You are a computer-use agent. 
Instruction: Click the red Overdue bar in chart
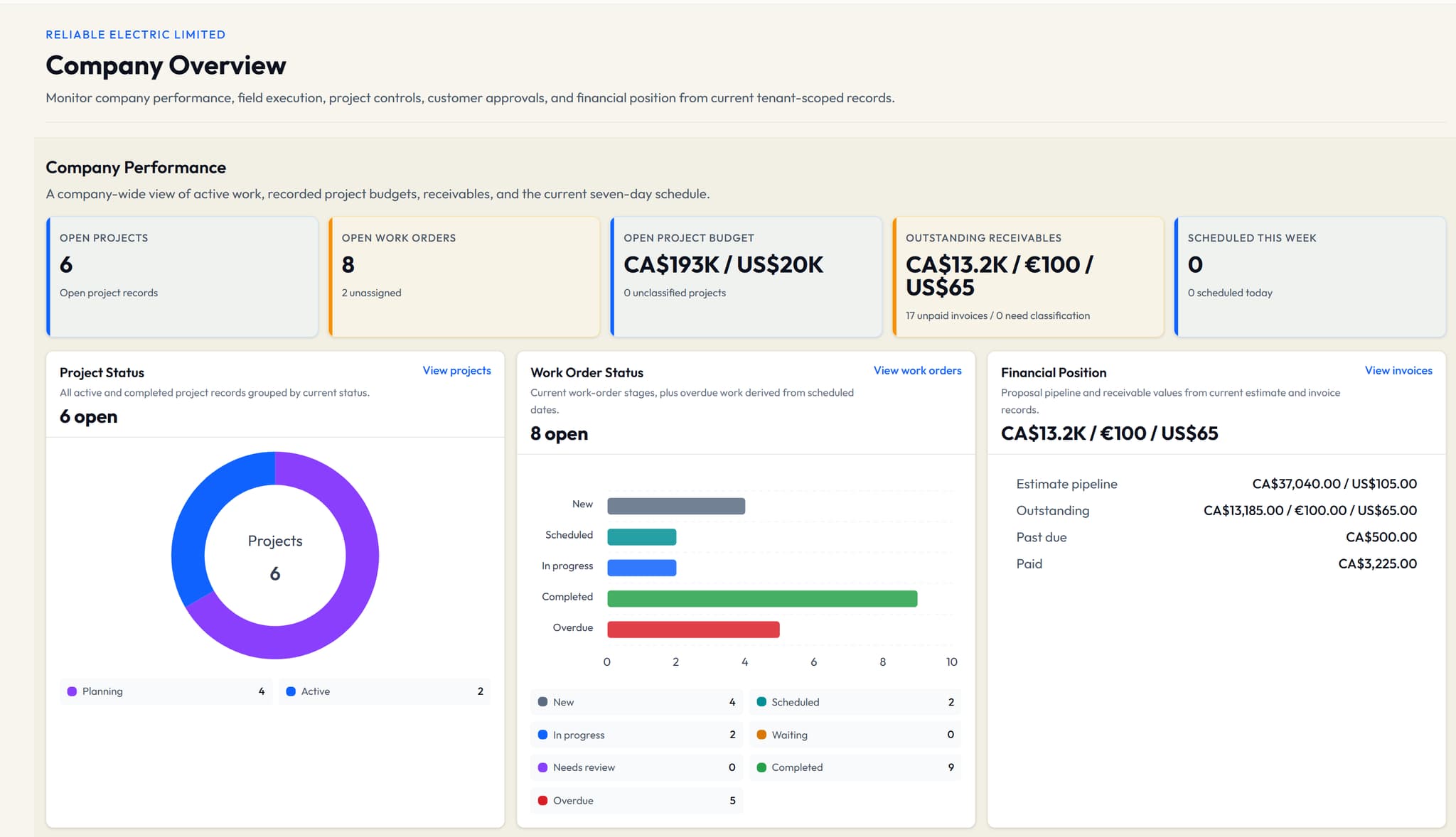[x=693, y=630]
